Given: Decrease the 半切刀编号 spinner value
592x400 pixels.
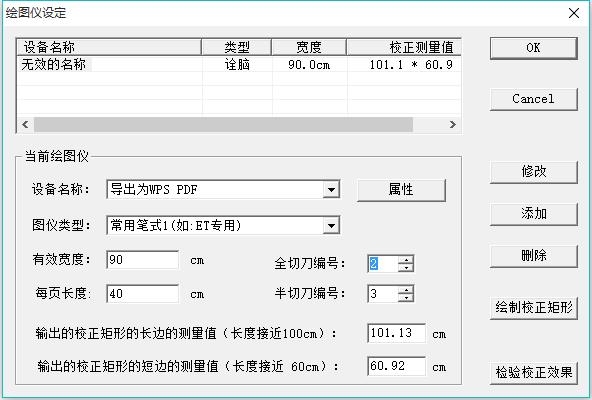Looking at the screenshot, I should 406,298.
